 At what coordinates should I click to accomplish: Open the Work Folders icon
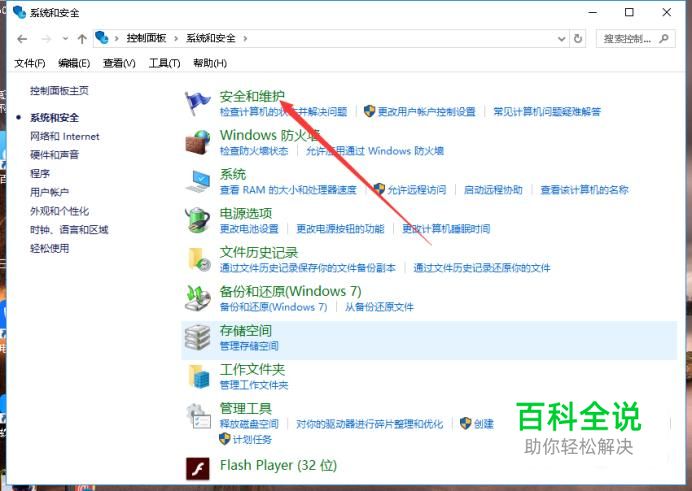point(199,376)
